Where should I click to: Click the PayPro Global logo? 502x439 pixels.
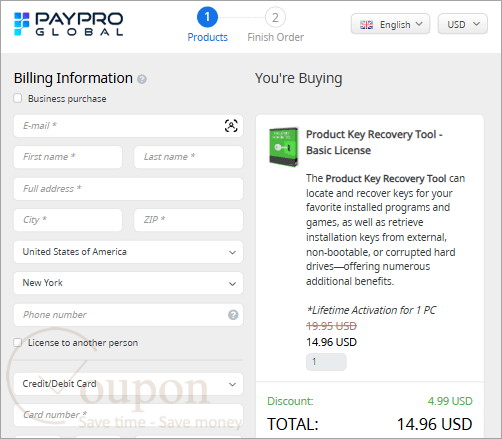pyautogui.click(x=68, y=24)
